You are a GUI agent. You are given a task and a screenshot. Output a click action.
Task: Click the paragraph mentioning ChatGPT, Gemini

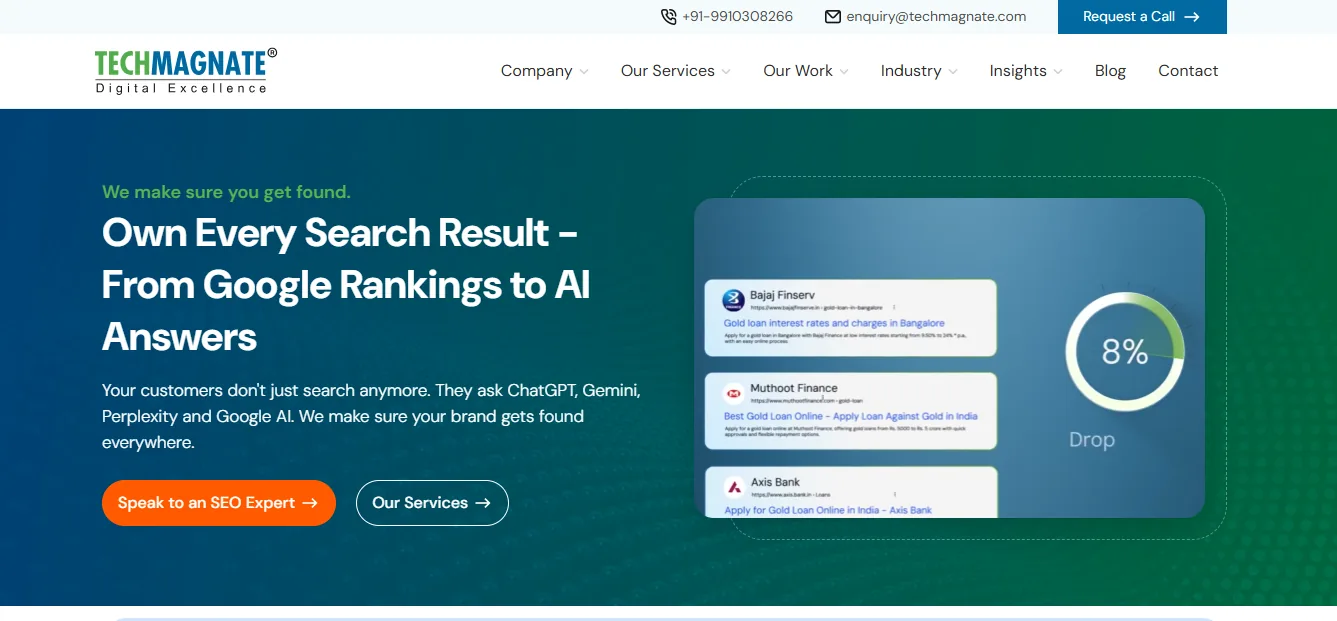click(x=371, y=416)
